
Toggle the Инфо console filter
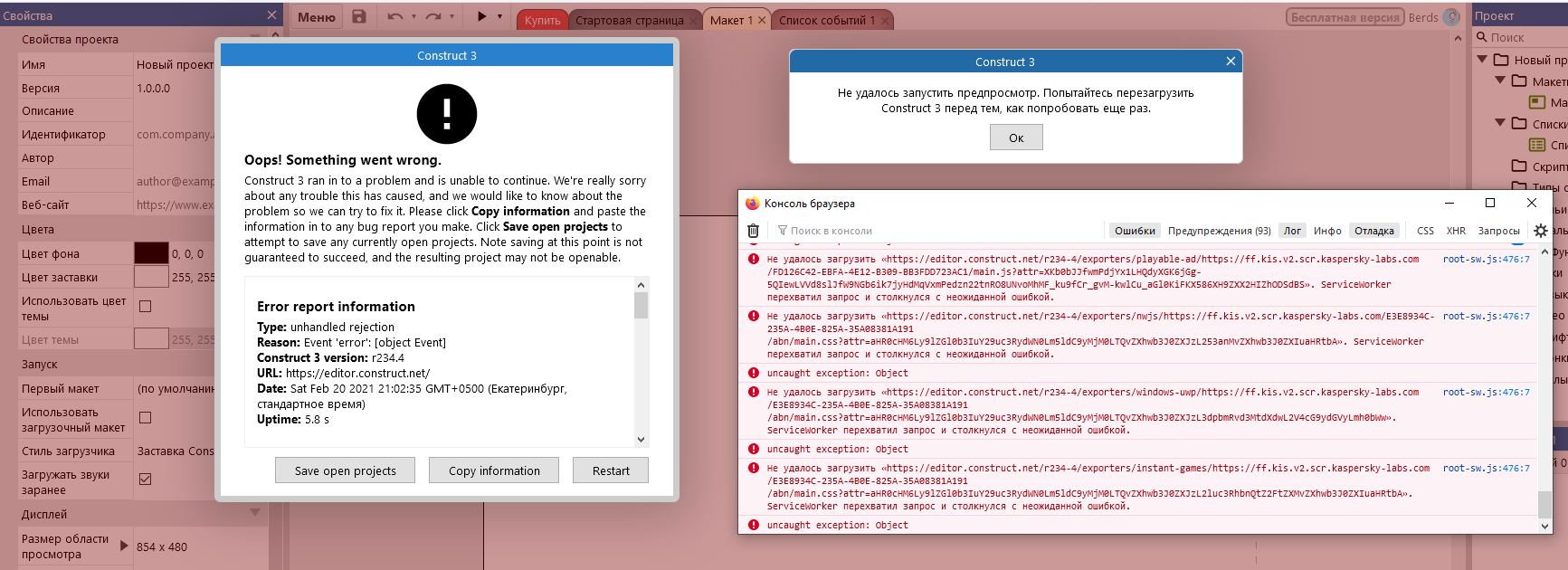coord(1327,231)
